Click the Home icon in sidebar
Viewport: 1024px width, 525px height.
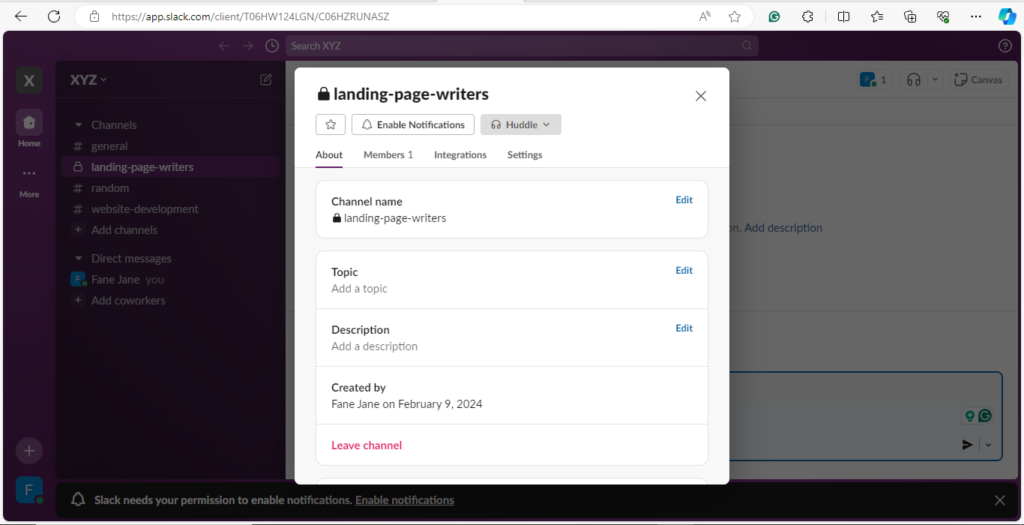(29, 123)
